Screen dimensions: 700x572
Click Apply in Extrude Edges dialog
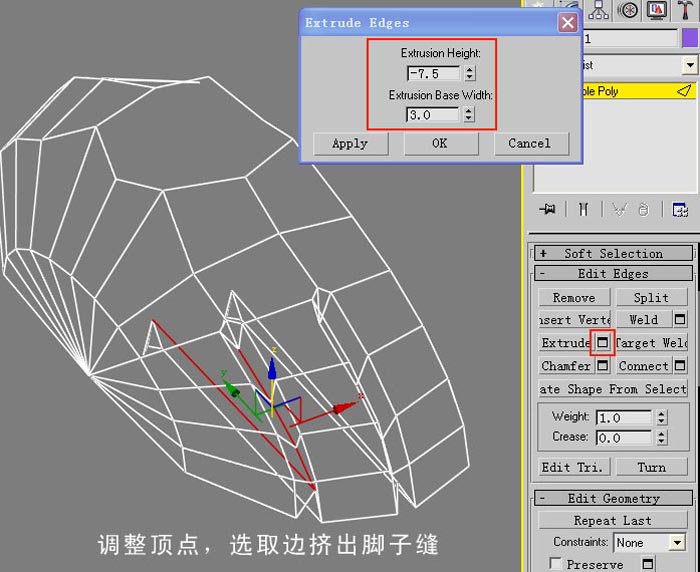(350, 143)
